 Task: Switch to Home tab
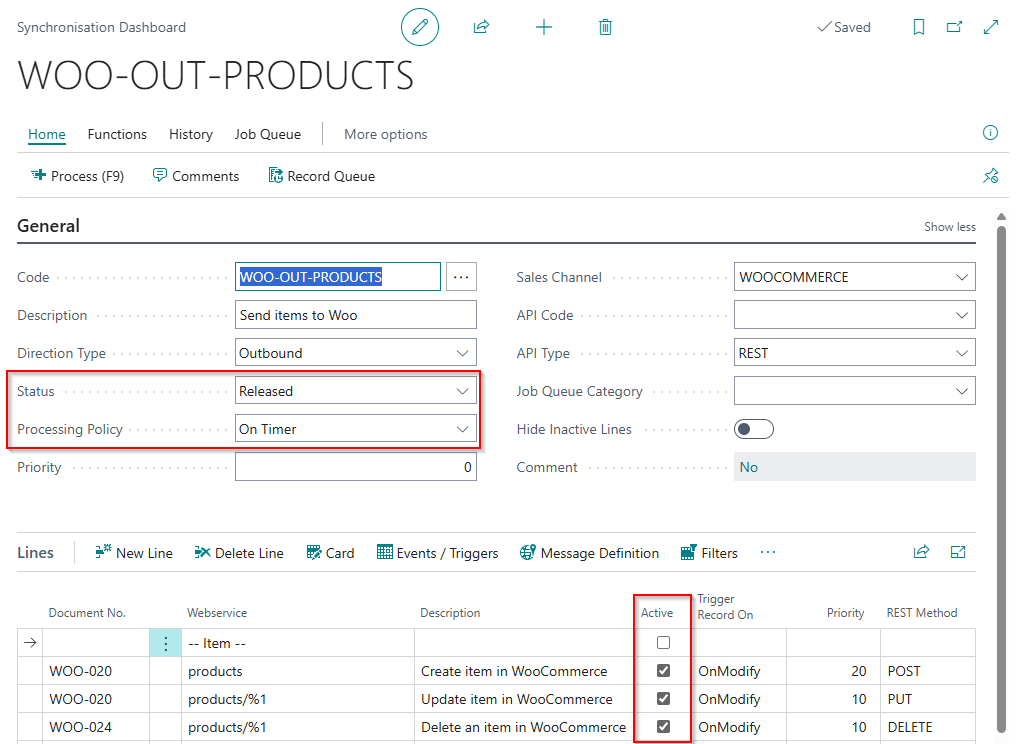(x=47, y=134)
